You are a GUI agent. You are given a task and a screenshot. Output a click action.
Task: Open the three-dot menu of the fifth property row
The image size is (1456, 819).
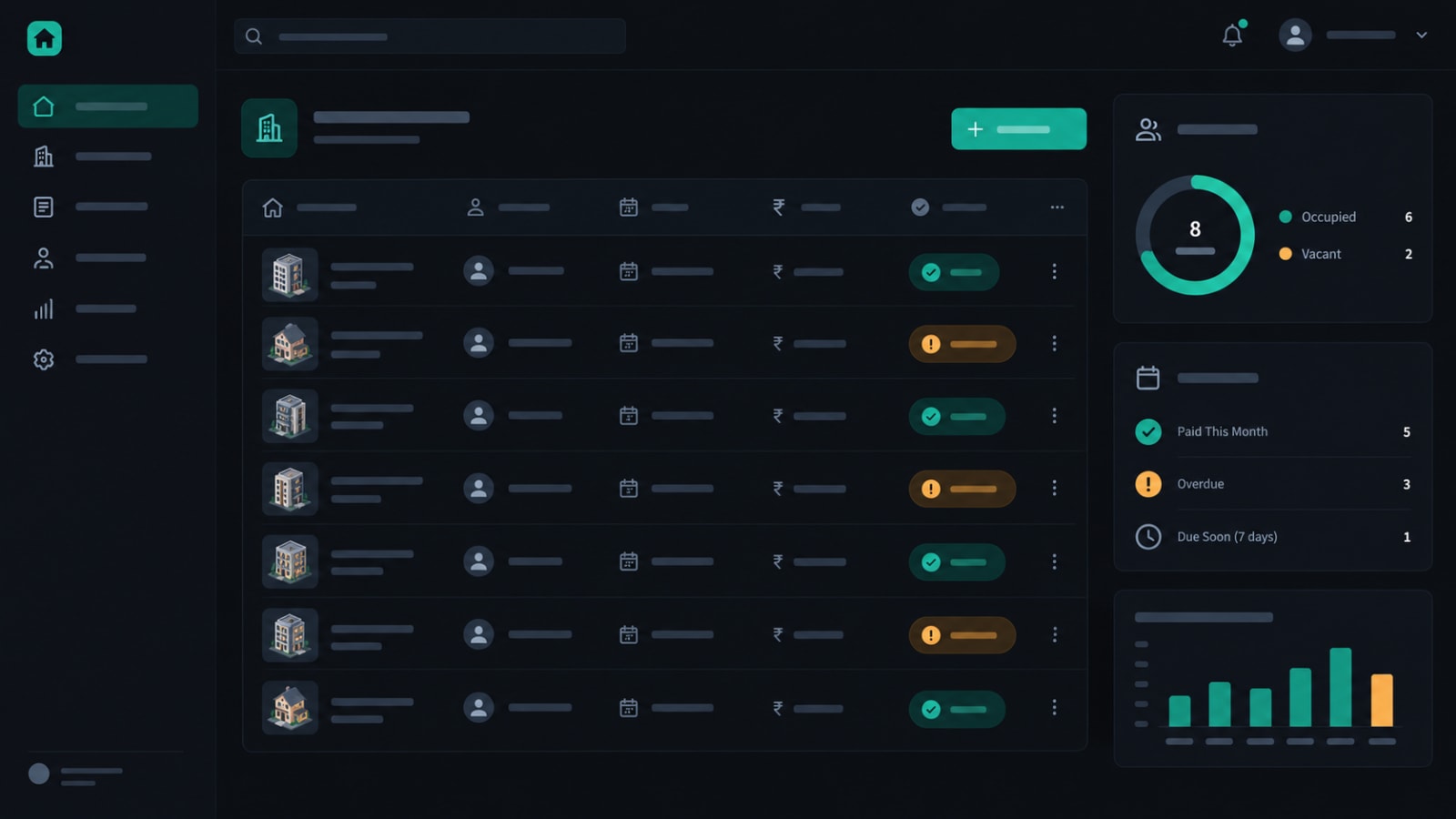(1055, 561)
